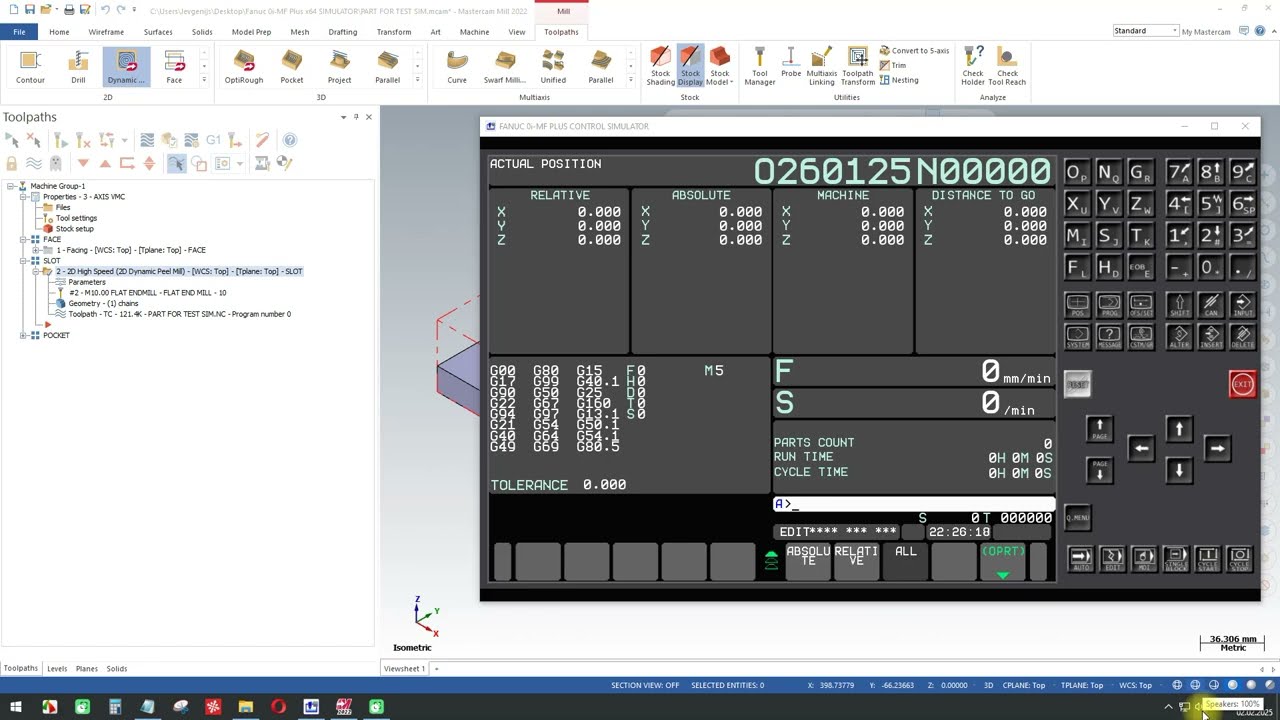Click the lock selected operations icon
This screenshot has height=720, width=1280.
tap(12, 163)
